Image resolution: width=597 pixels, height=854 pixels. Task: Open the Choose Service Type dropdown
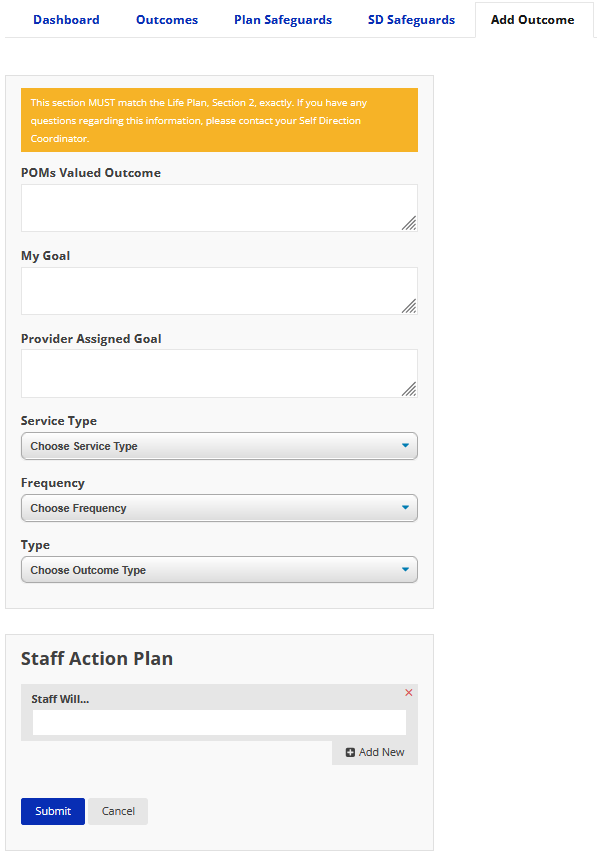tap(220, 446)
